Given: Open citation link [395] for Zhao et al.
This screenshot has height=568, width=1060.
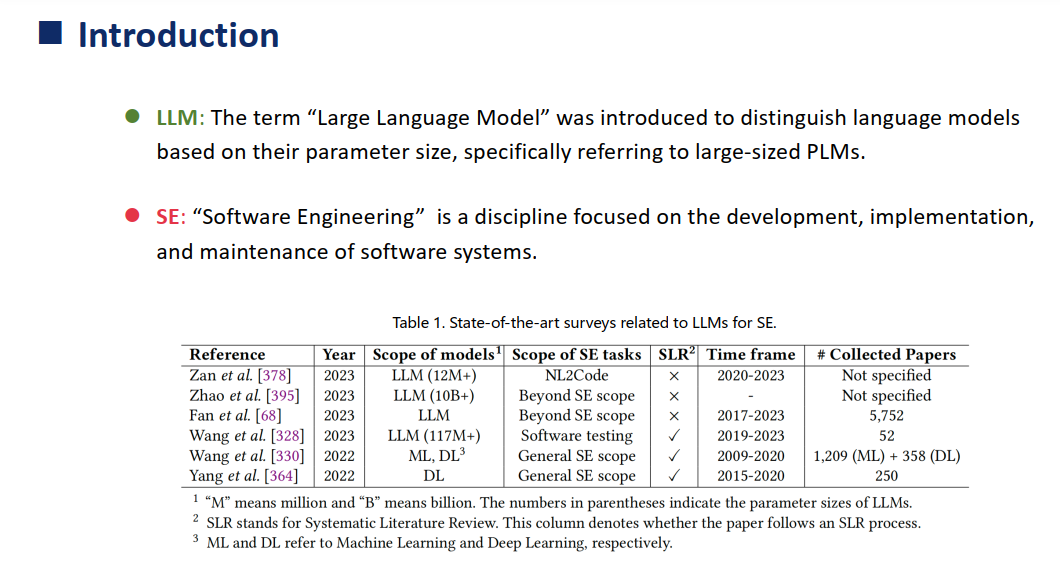Looking at the screenshot, I should 283,396.
